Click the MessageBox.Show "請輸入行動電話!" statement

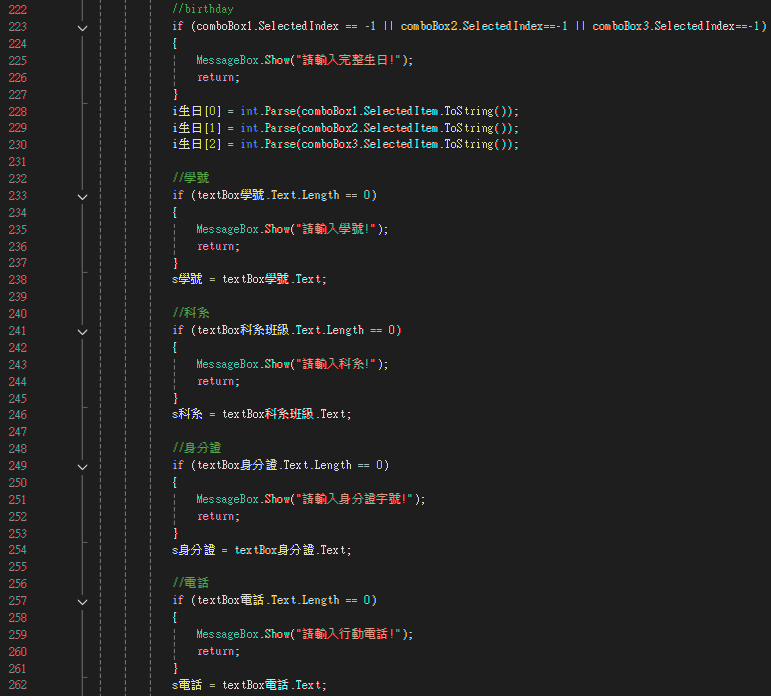[x=305, y=634]
